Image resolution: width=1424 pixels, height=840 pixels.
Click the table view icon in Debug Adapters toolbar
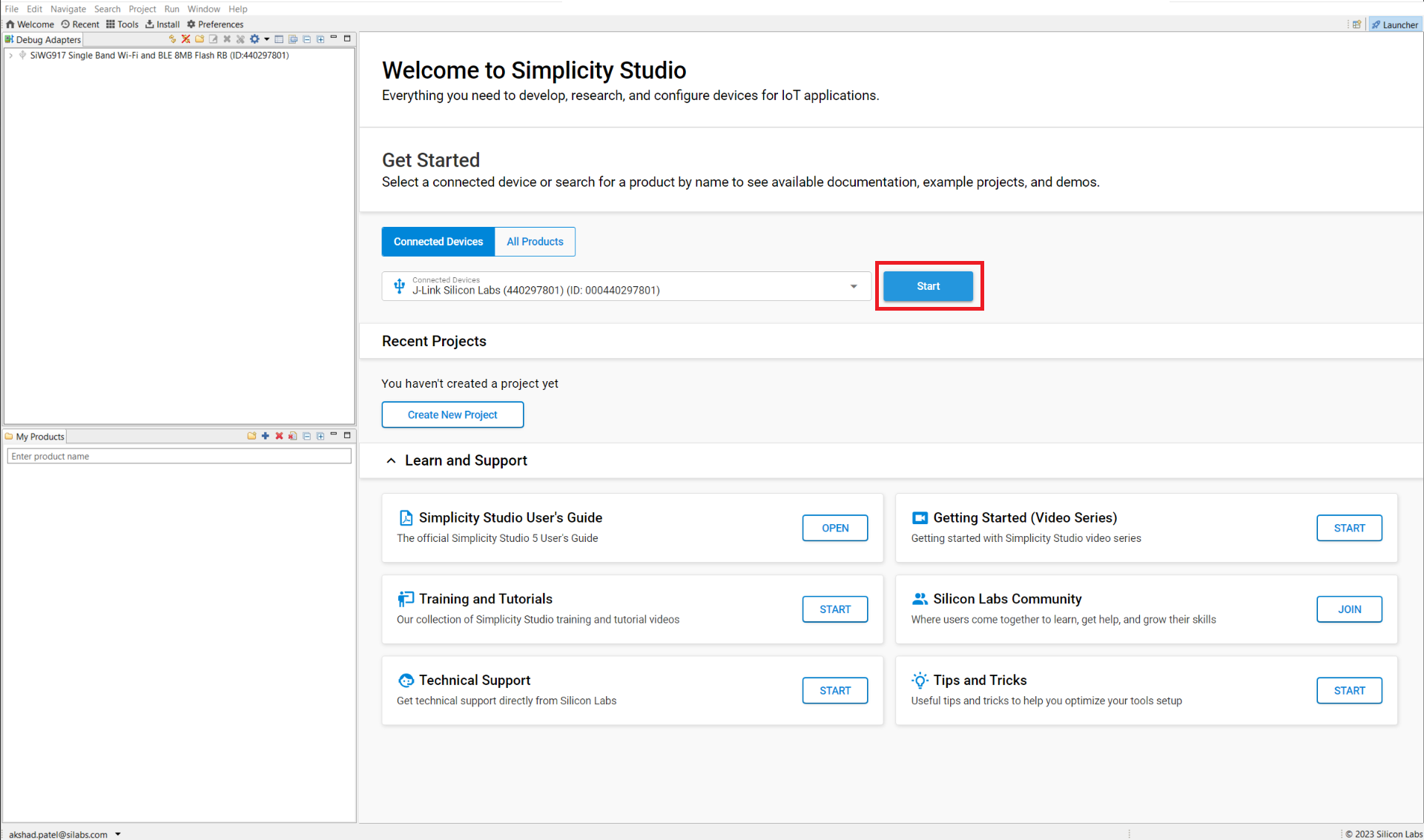pyautogui.click(x=279, y=39)
